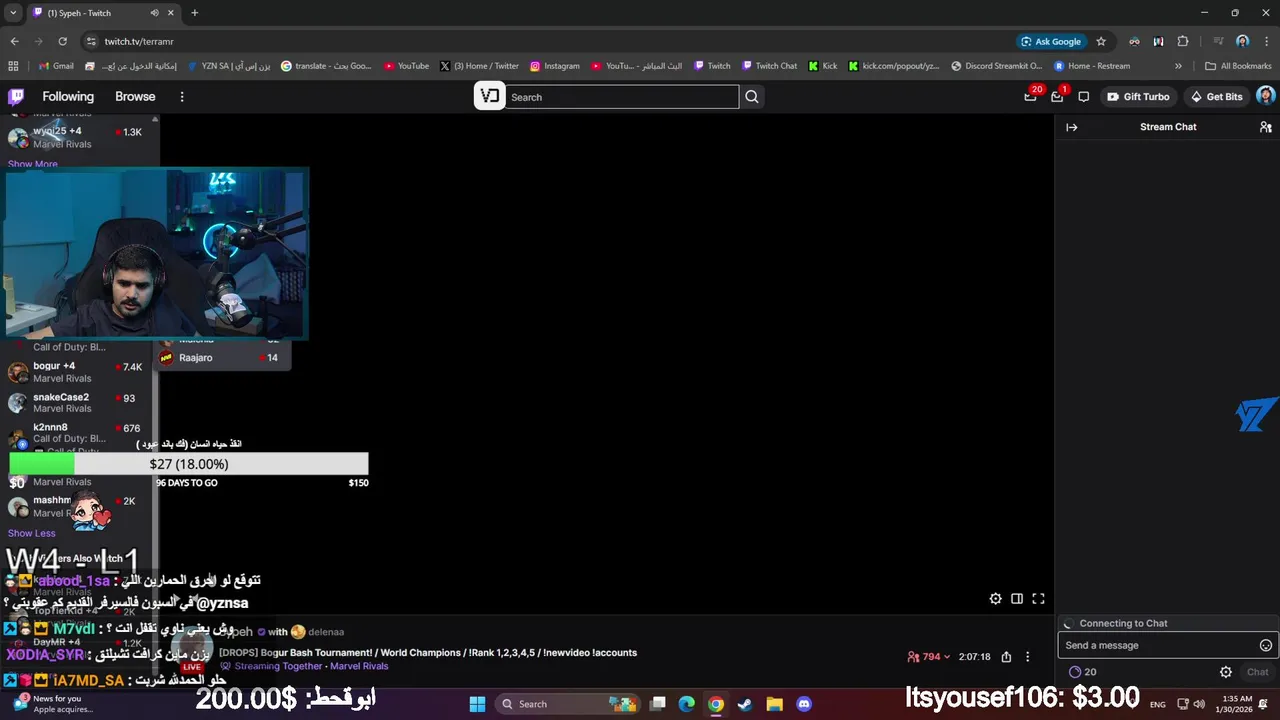Open the Twitch Chat bookmark
The height and width of the screenshot is (720, 1280).
pyautogui.click(x=769, y=66)
